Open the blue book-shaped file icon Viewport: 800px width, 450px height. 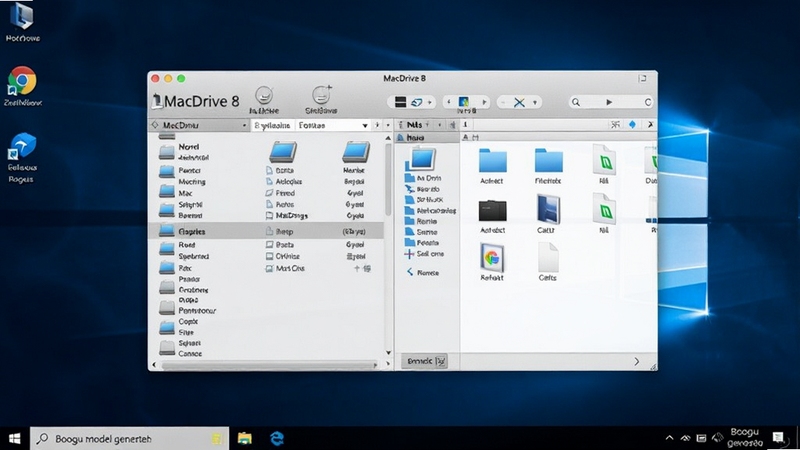click(548, 209)
